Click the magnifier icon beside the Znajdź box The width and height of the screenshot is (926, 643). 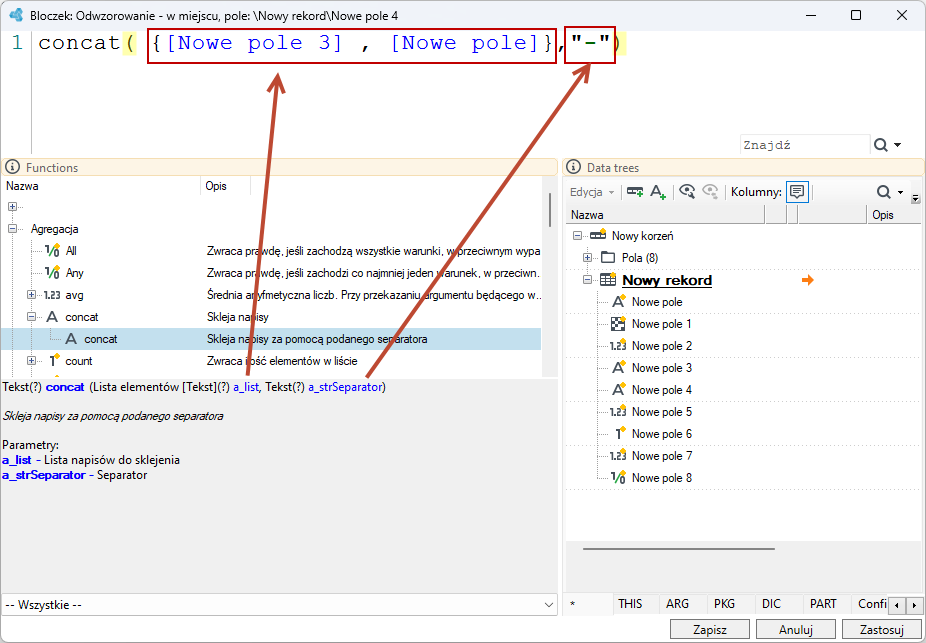(881, 145)
